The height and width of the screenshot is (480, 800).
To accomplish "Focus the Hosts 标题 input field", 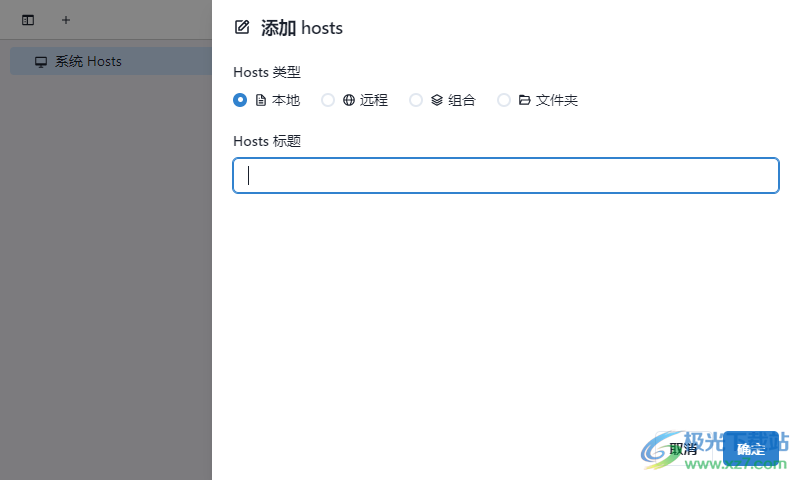I will (x=506, y=175).
